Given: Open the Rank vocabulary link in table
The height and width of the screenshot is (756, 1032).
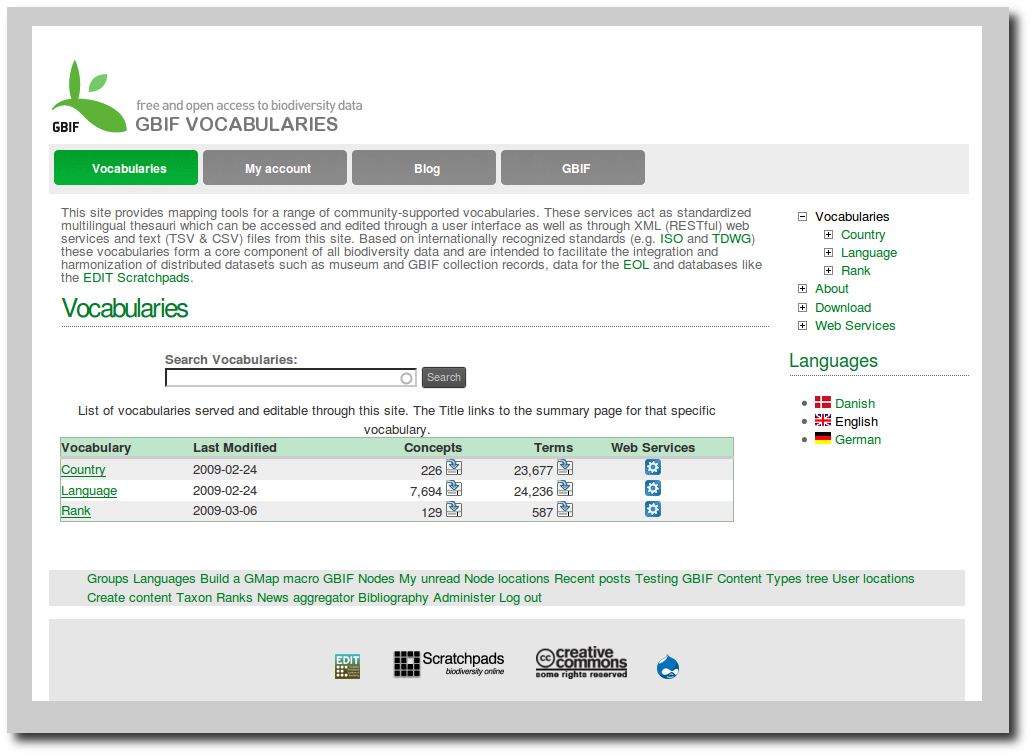Looking at the screenshot, I should (x=76, y=511).
